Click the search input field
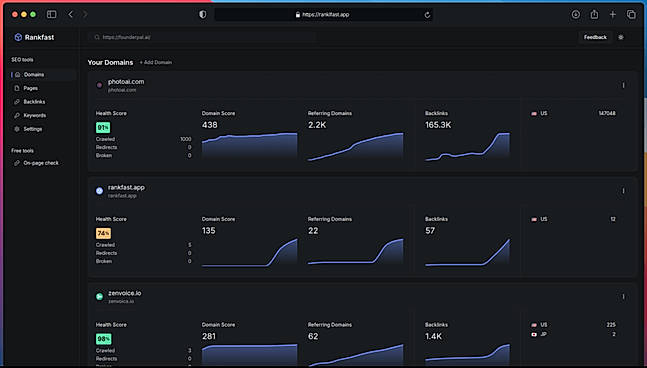Image resolution: width=647 pixels, height=368 pixels. (202, 37)
